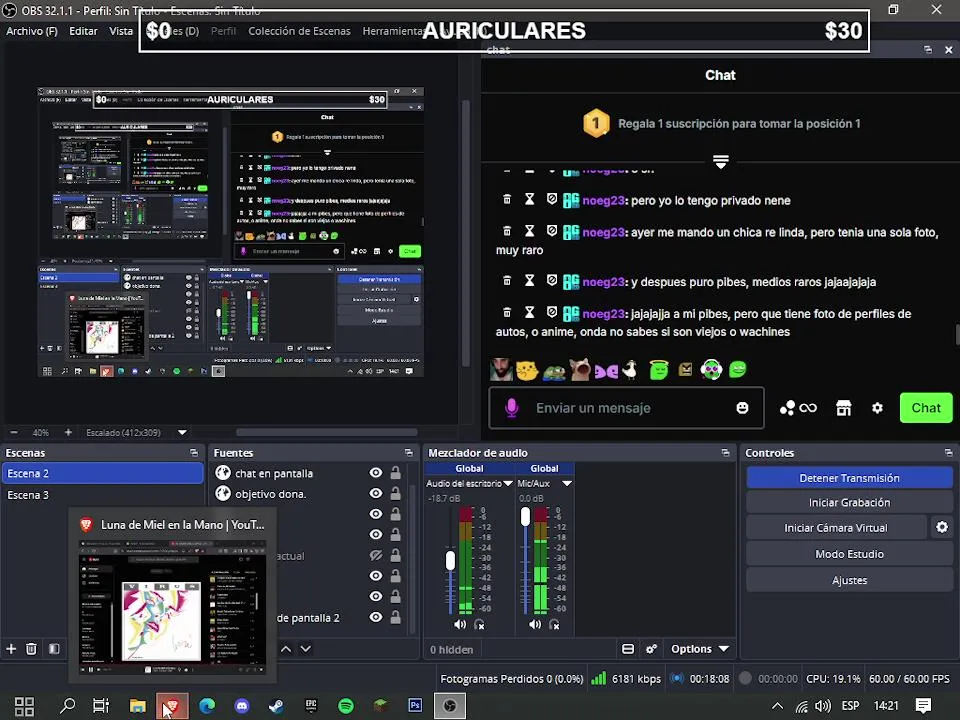Open Photoshop from the taskbar
The height and width of the screenshot is (720, 960).
(415, 706)
